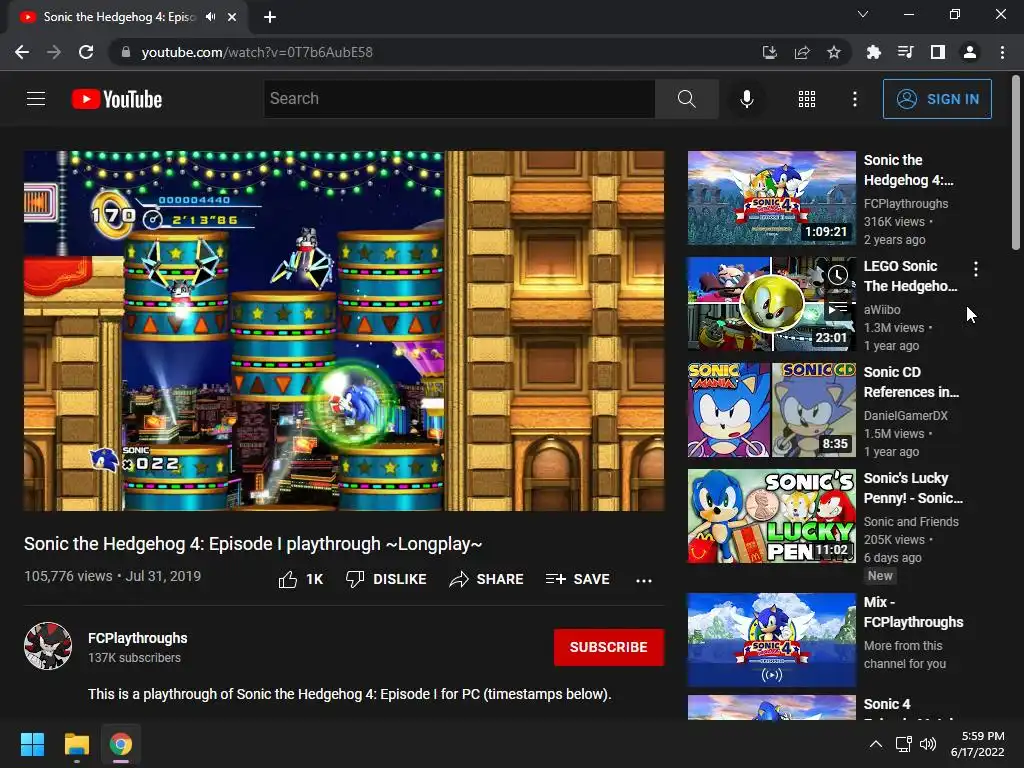The width and height of the screenshot is (1024, 768).
Task: Click the page vertical scrollbar
Action: (x=1016, y=162)
